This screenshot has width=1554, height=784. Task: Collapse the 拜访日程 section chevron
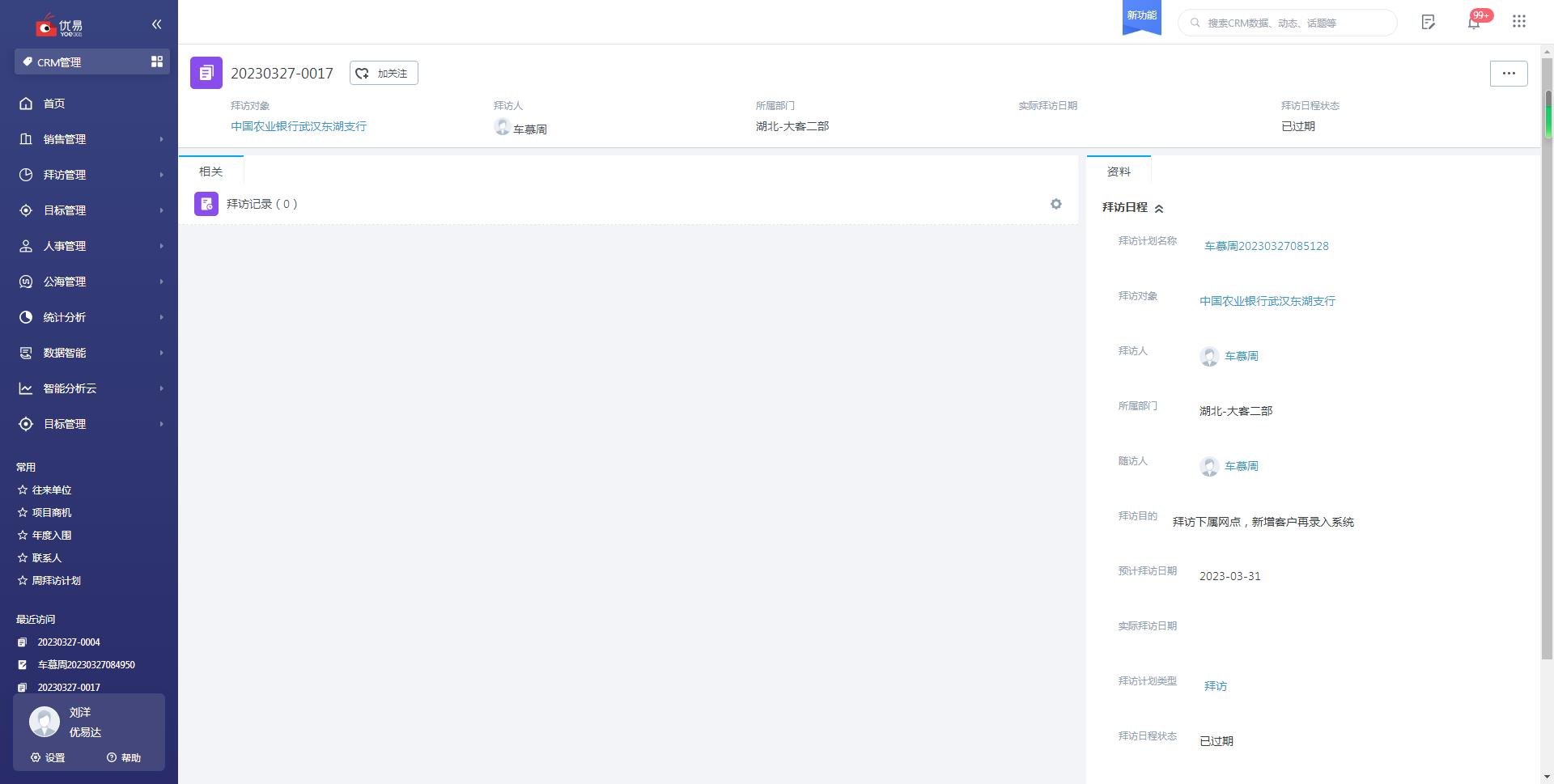1159,209
